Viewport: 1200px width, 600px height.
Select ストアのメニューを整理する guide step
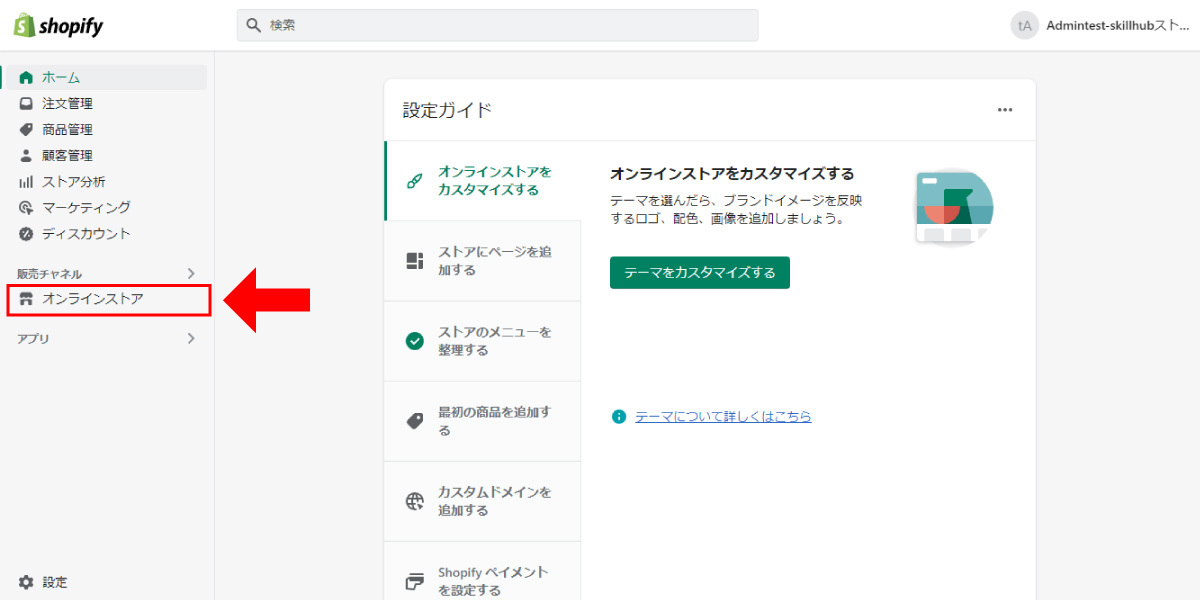(483, 341)
